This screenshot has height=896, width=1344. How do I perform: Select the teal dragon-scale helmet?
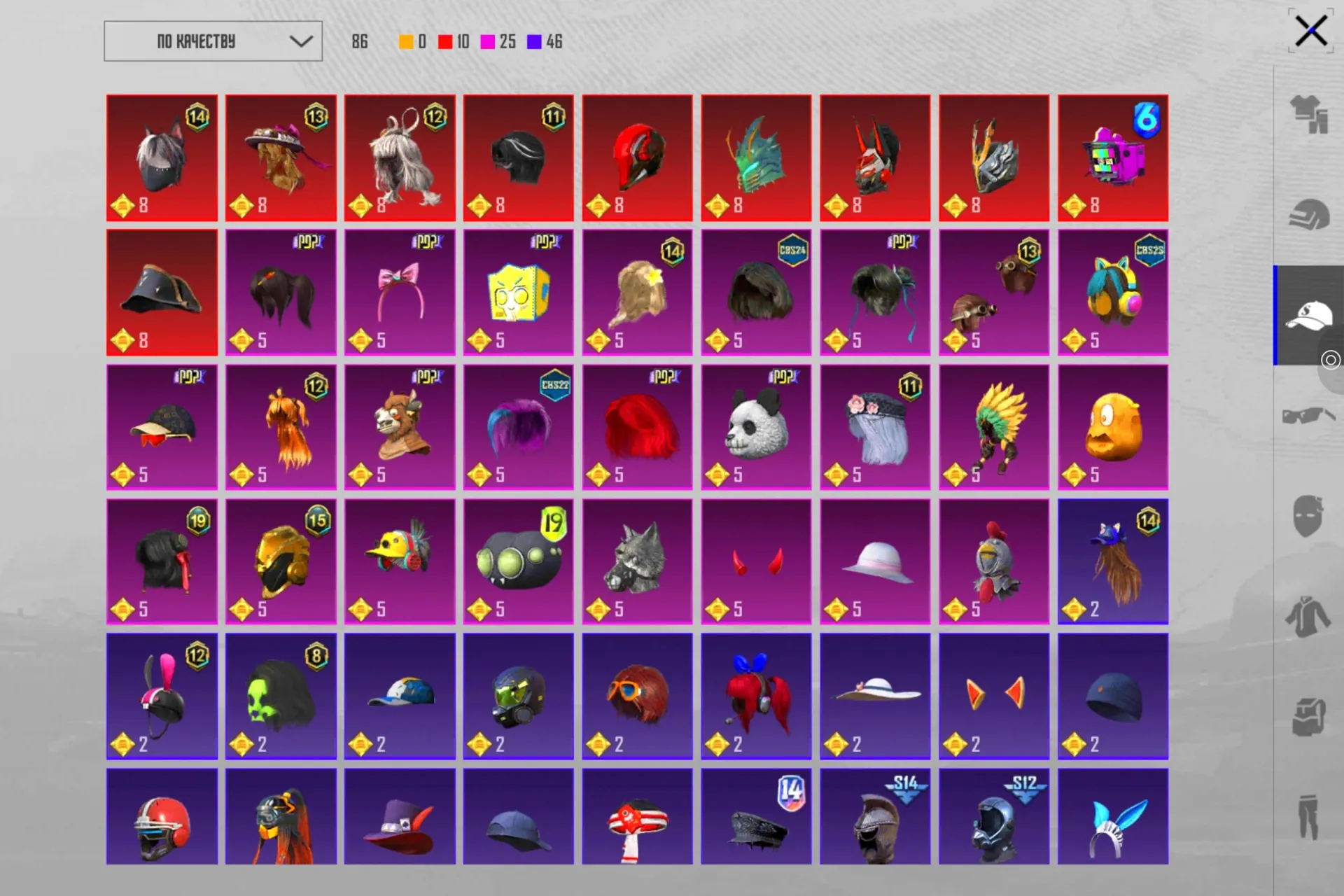coord(757,157)
